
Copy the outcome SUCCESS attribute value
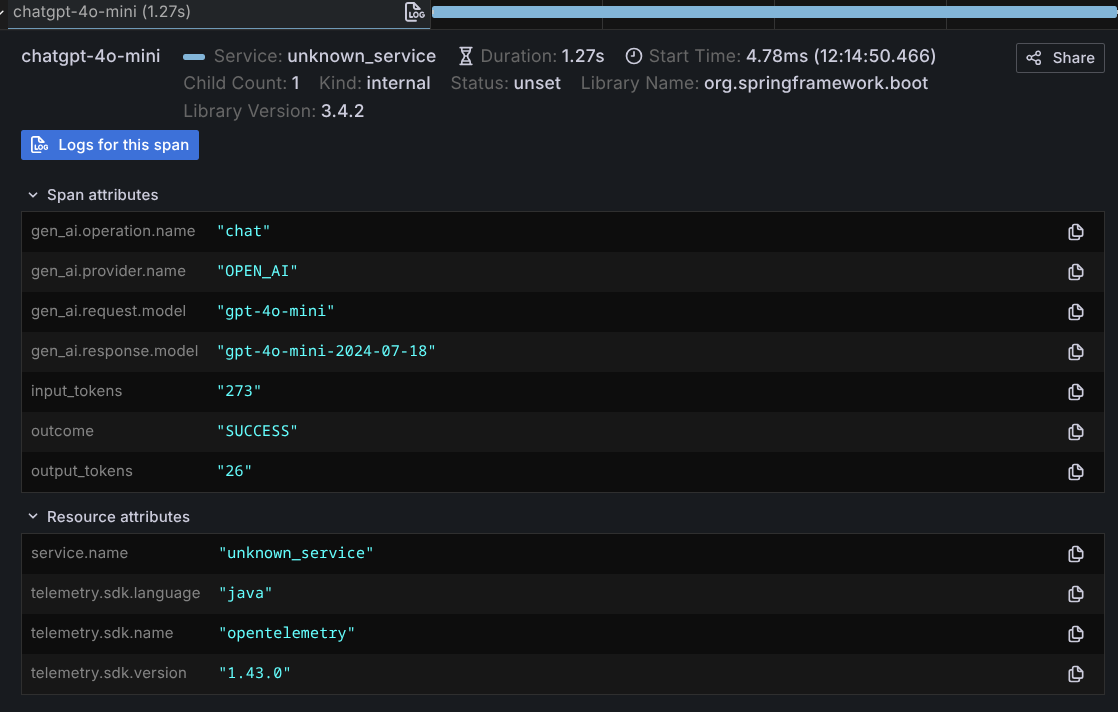tap(1075, 432)
